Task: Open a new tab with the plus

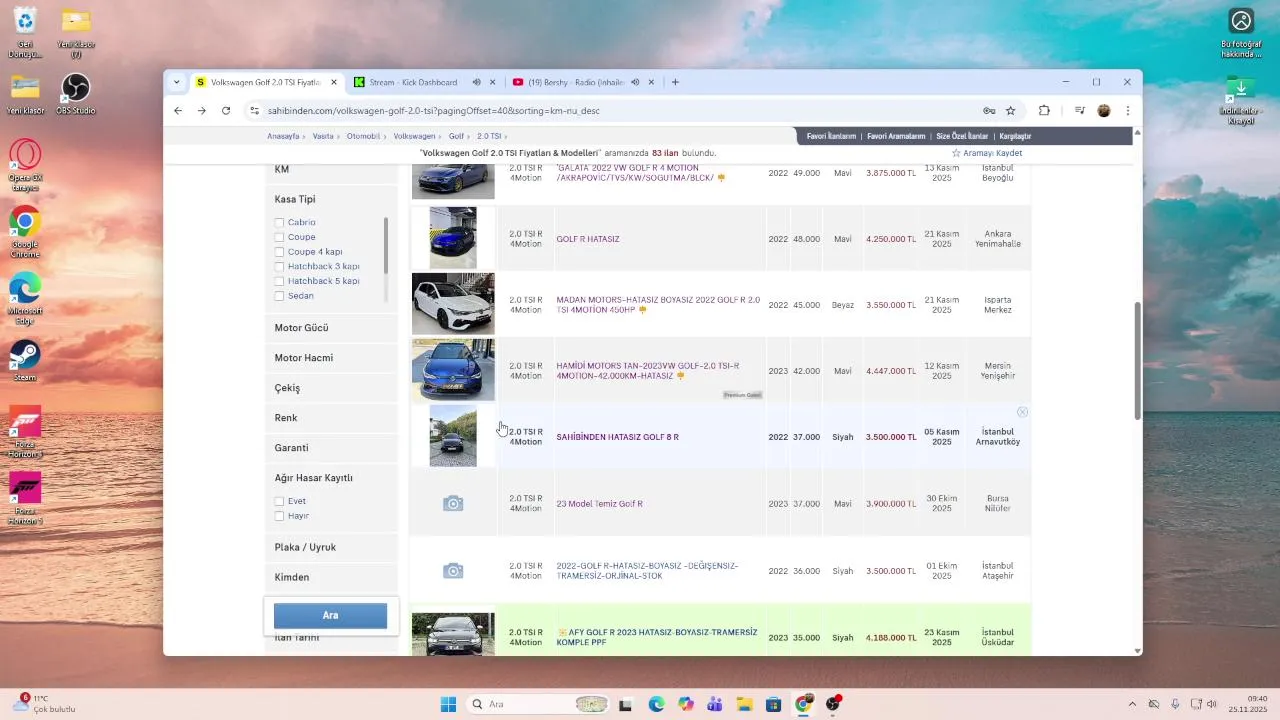Action: point(675,82)
